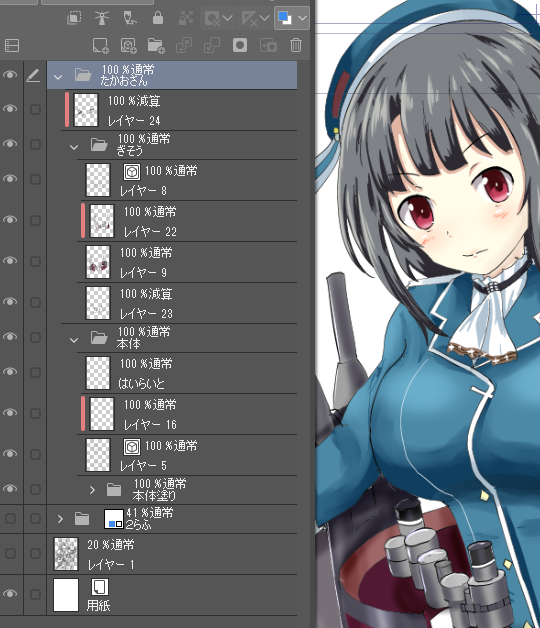Viewport: 540px width, 628px height.
Task: Create a New Vector Layer
Action: (129, 45)
